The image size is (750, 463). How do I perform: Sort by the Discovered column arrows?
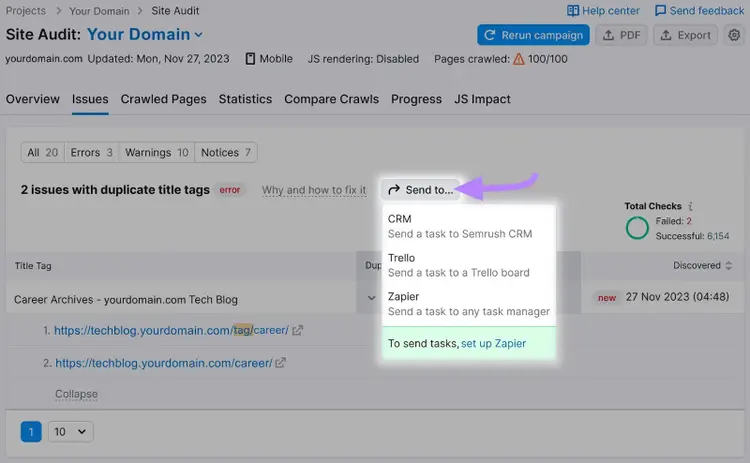click(x=728, y=265)
